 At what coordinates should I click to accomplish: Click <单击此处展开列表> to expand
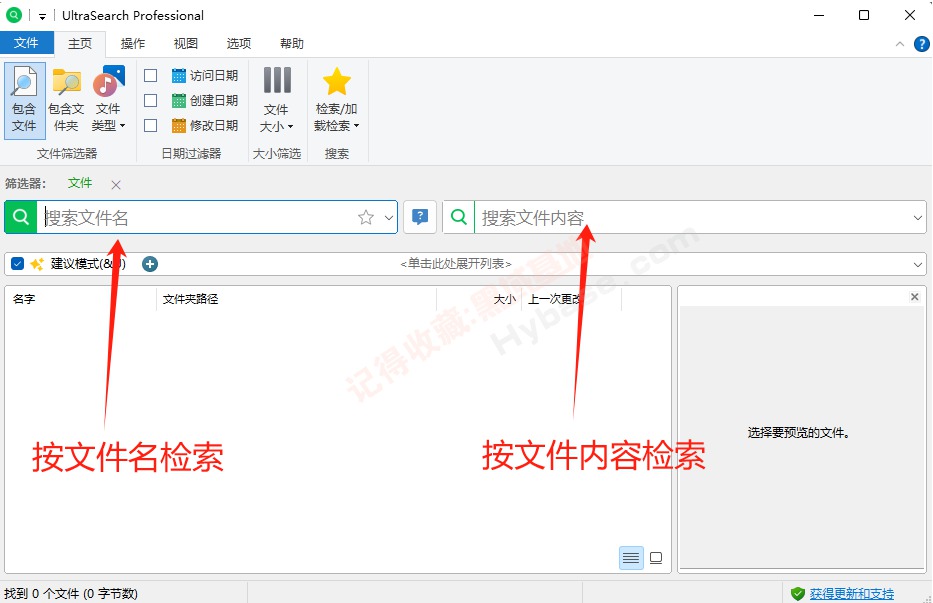[456, 264]
